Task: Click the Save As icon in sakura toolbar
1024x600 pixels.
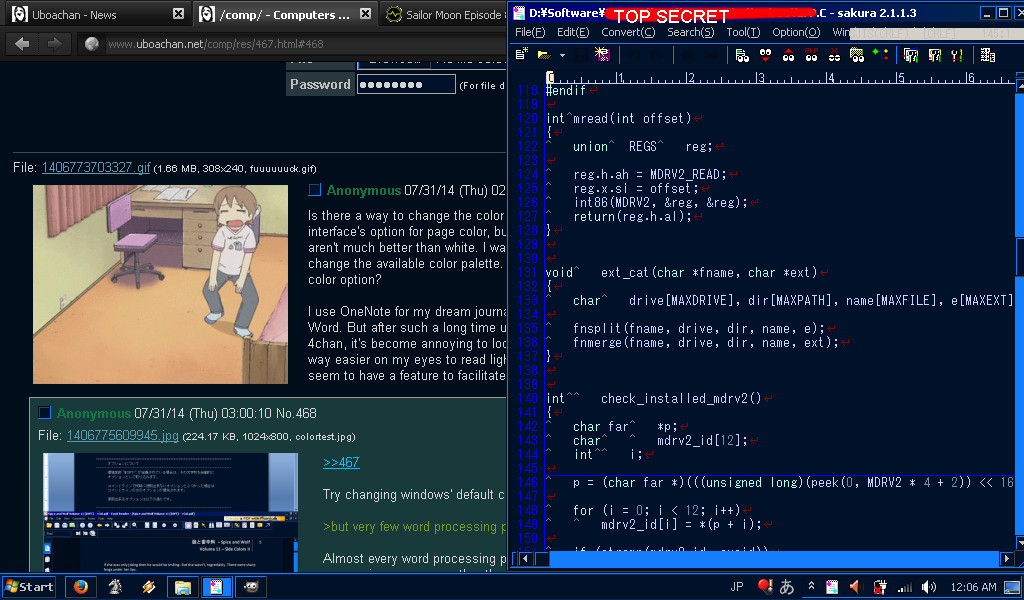Action: point(602,55)
